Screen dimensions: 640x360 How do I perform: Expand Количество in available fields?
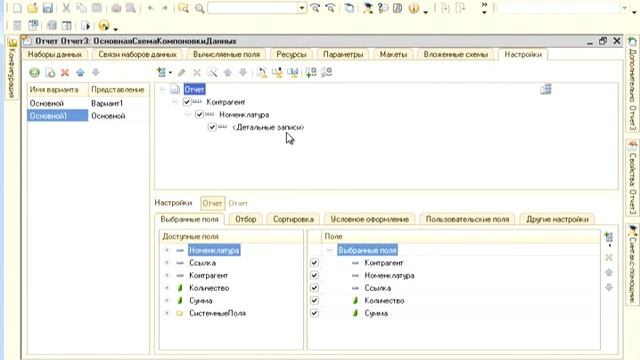(x=167, y=288)
